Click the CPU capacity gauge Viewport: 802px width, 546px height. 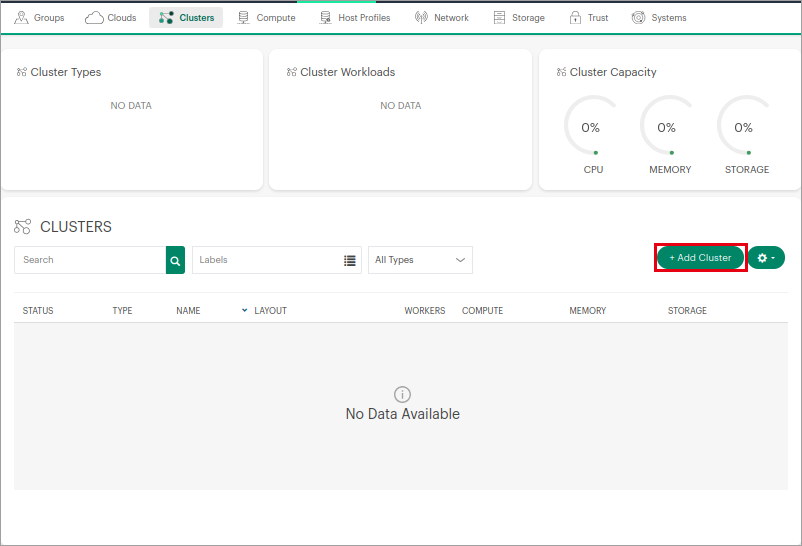(x=591, y=126)
